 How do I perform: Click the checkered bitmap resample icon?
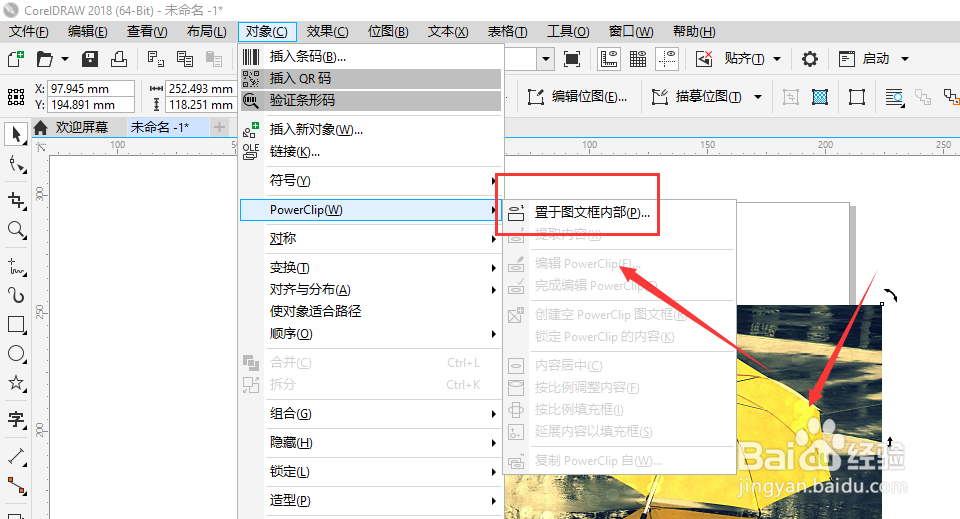tap(820, 97)
